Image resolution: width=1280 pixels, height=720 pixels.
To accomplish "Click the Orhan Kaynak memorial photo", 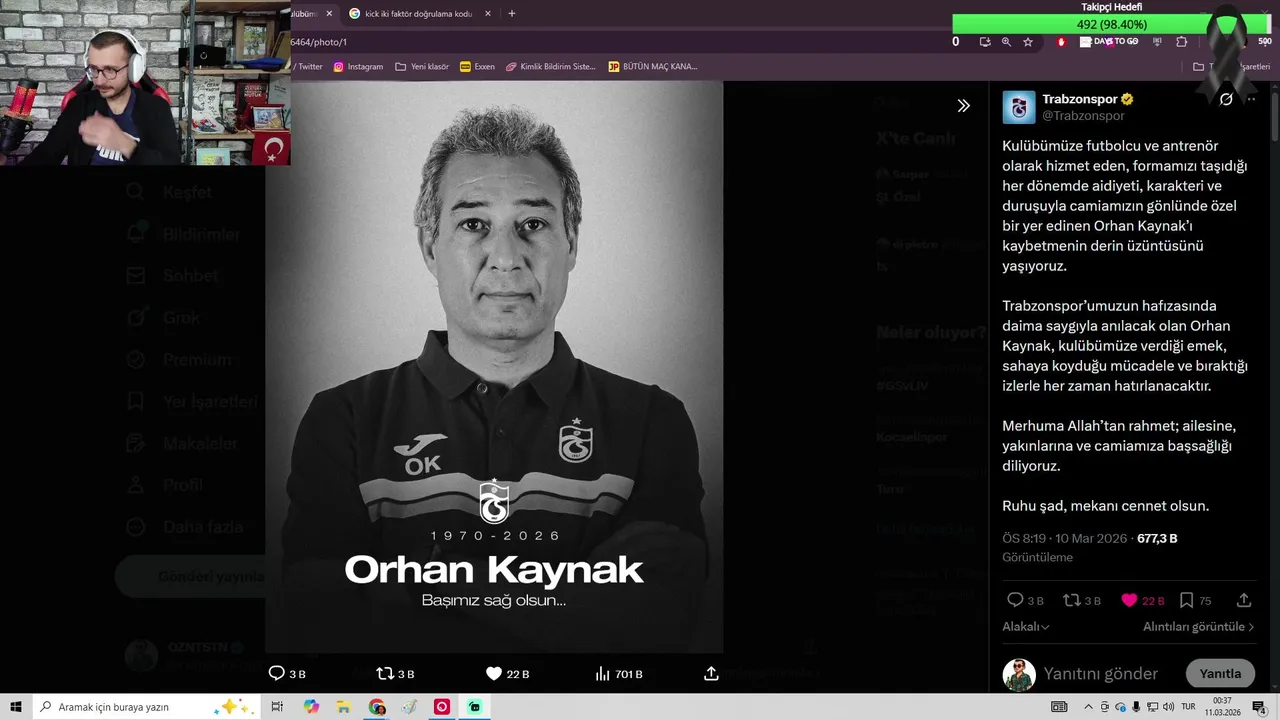I will coord(494,367).
